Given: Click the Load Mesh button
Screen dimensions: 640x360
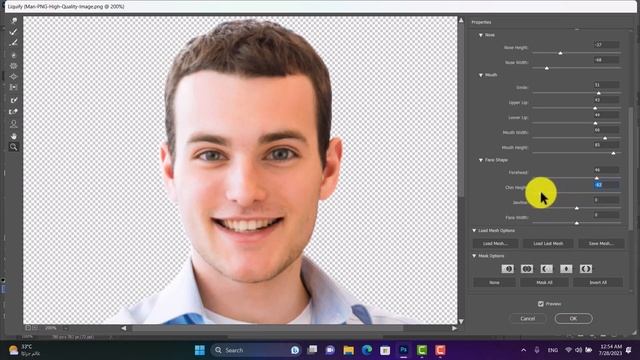Looking at the screenshot, I should (496, 244).
